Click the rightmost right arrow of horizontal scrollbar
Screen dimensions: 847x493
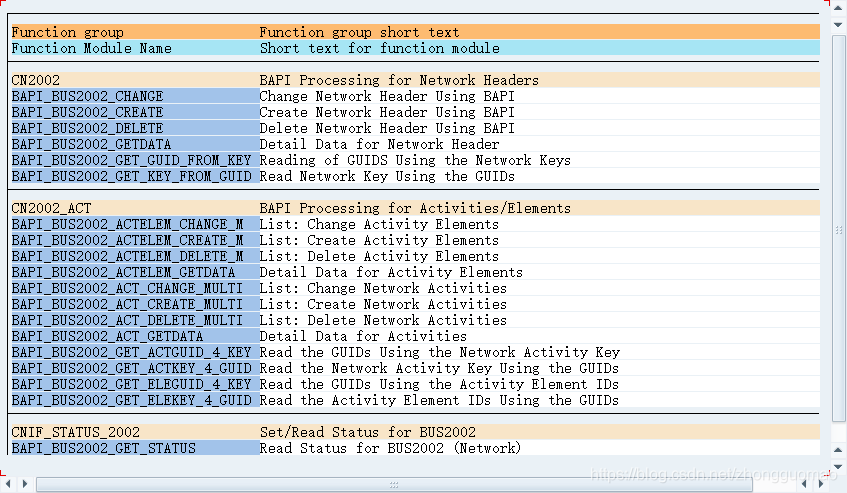pos(822,484)
